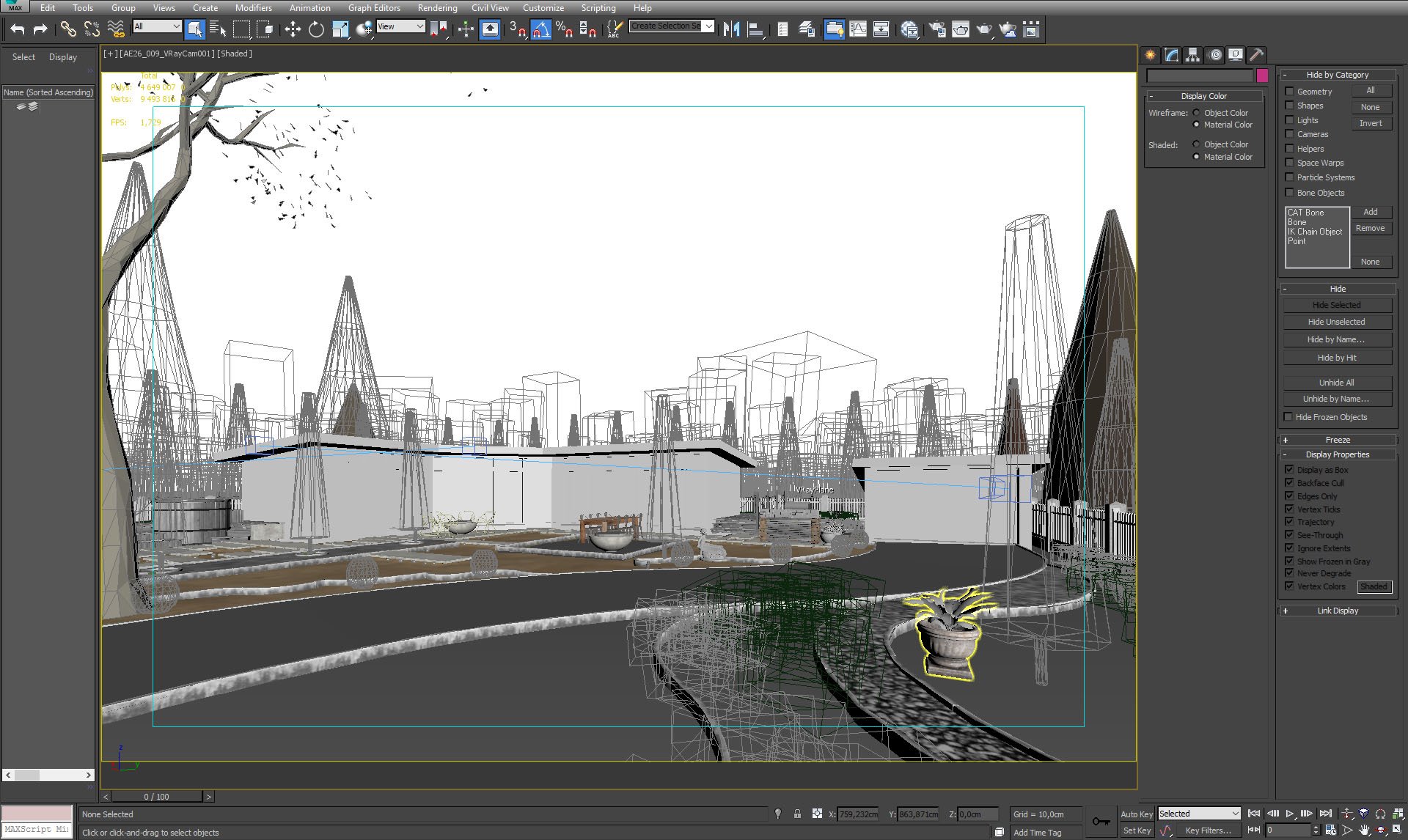Image resolution: width=1408 pixels, height=840 pixels.
Task: Open the Schematic View icon
Action: tap(881, 29)
